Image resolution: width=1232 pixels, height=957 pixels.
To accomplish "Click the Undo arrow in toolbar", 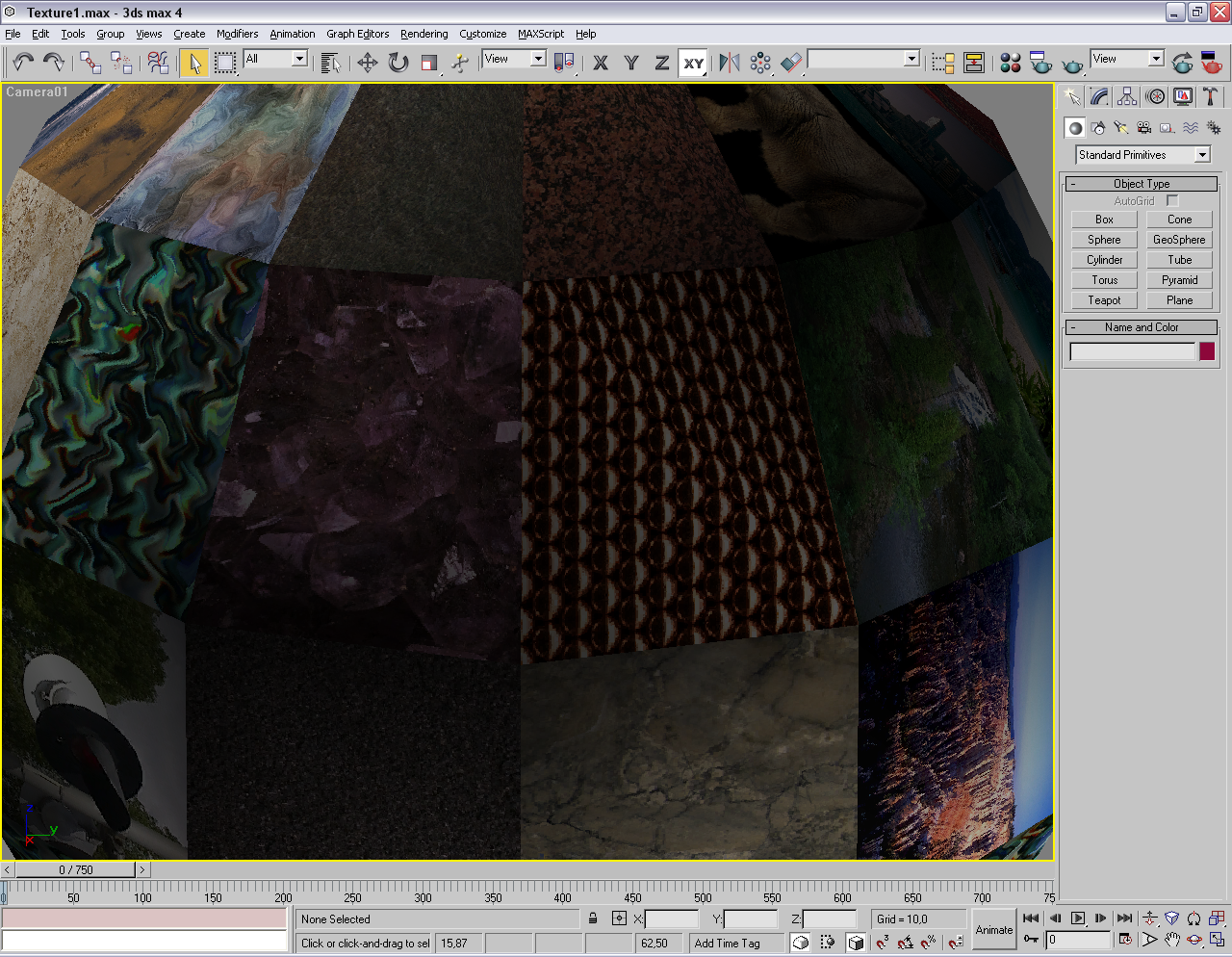I will coord(23,63).
